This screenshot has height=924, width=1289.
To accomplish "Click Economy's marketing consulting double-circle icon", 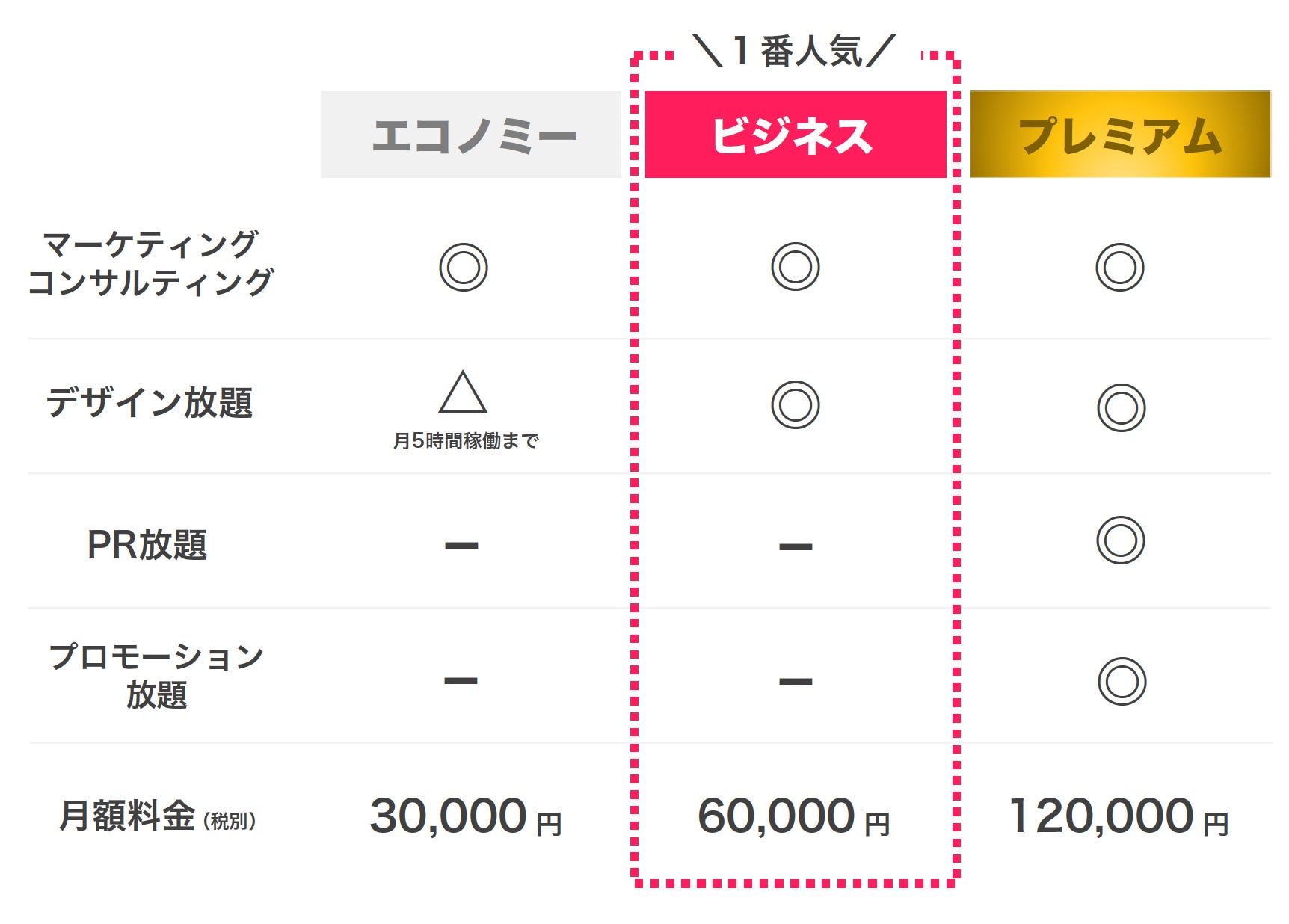I will pos(463,267).
